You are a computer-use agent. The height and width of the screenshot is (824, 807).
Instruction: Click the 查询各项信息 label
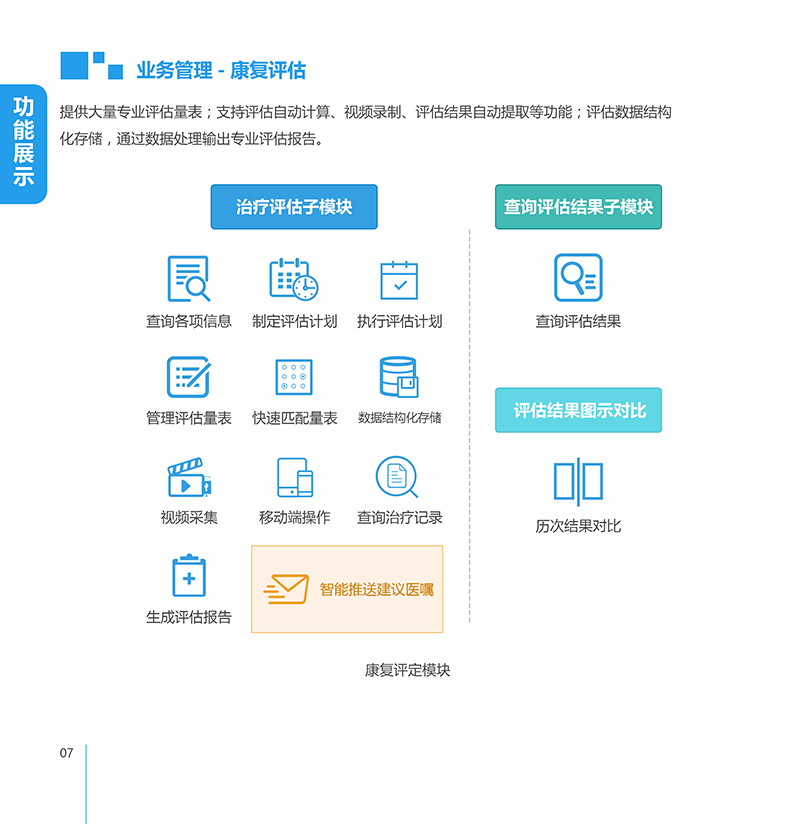pos(189,321)
